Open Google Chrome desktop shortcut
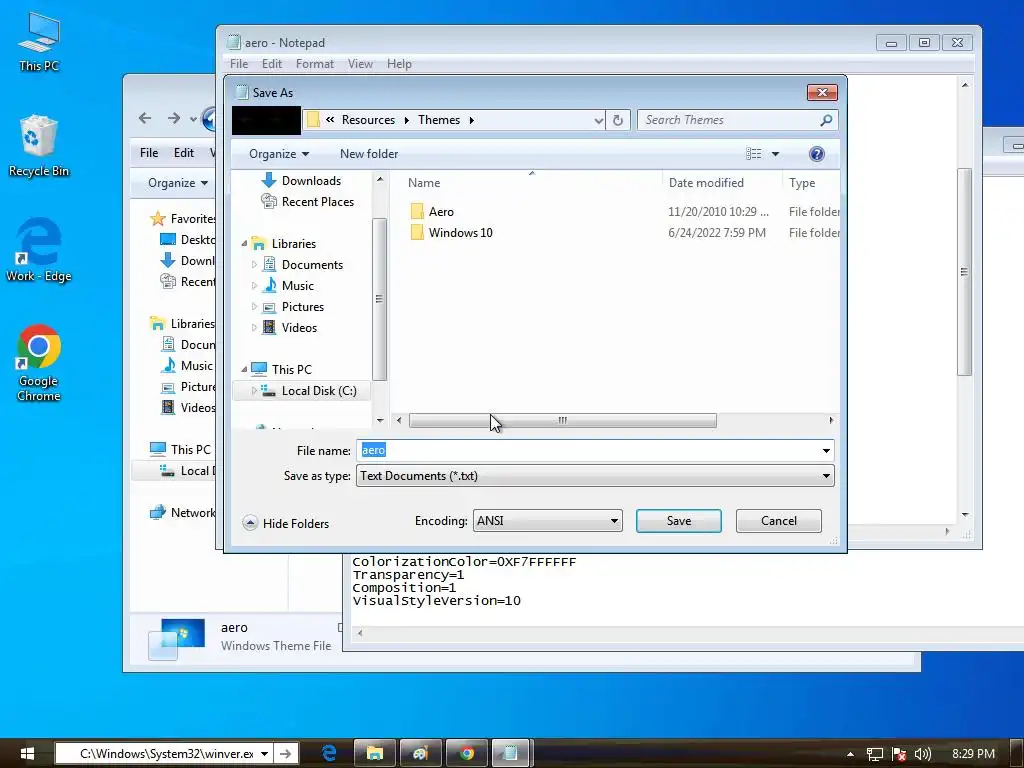The height and width of the screenshot is (768, 1024). (x=39, y=363)
